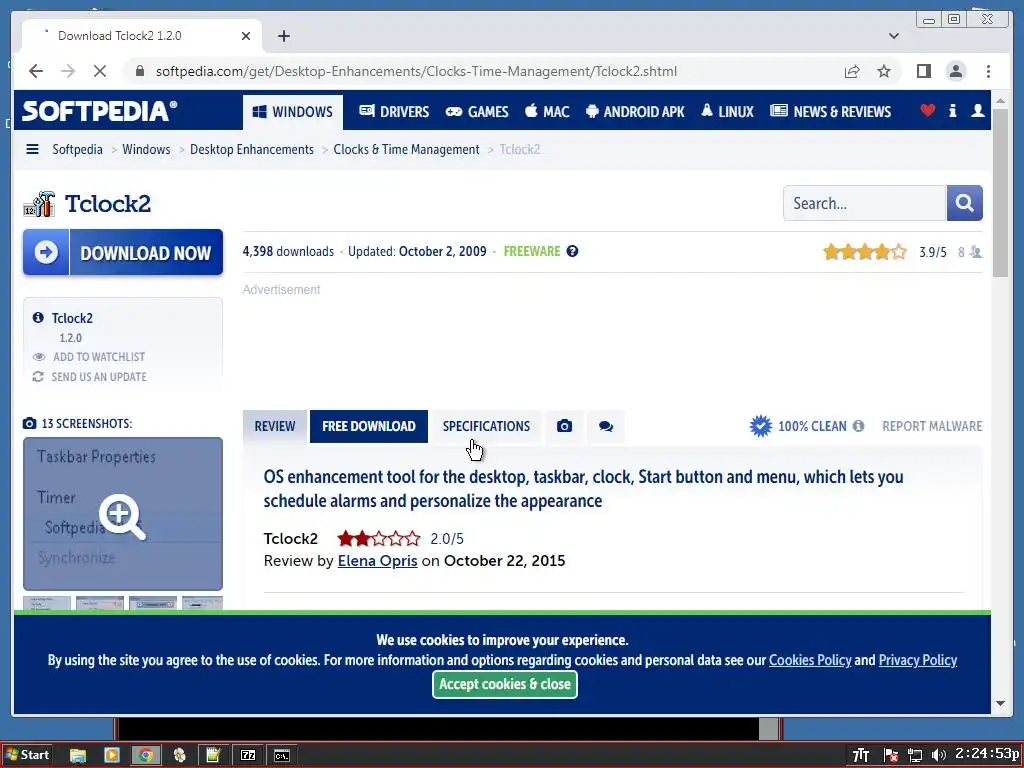Screen dimensions: 1024x768
Task: Open the Chrome profile menu
Action: pos(956,71)
